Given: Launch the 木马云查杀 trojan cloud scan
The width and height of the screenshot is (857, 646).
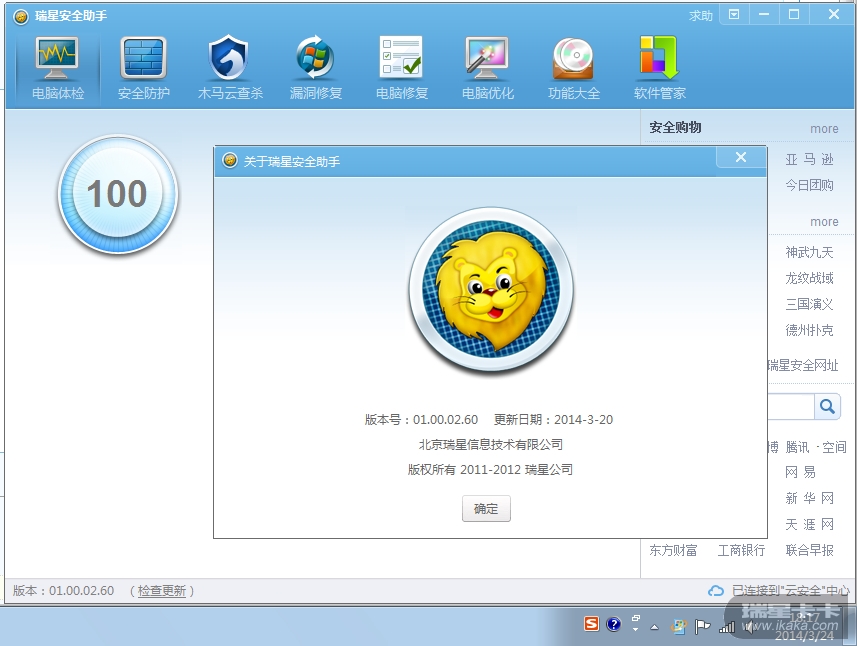Looking at the screenshot, I should 230,69.
